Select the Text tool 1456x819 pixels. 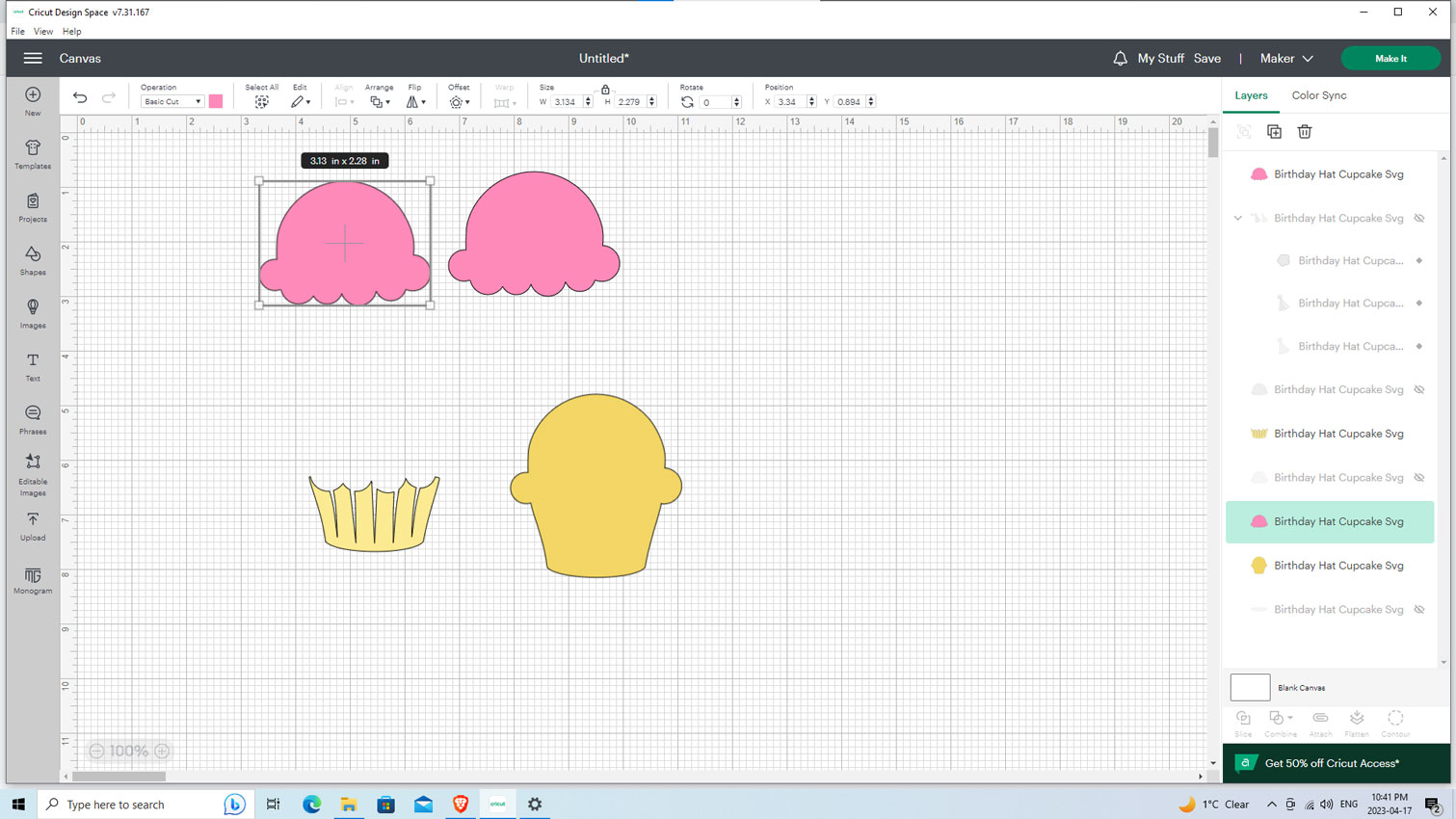33,365
